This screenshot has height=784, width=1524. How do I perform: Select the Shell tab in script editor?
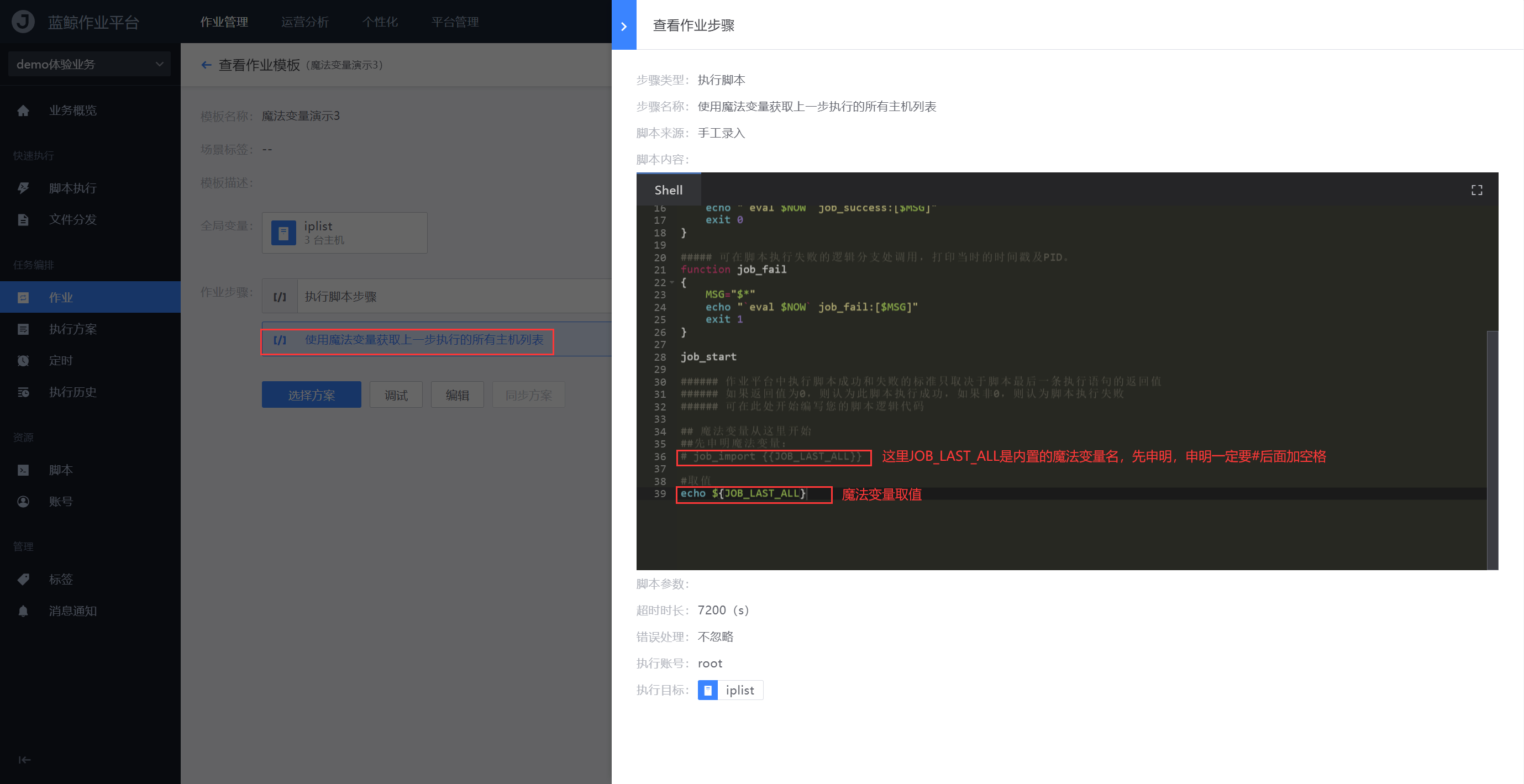click(669, 190)
